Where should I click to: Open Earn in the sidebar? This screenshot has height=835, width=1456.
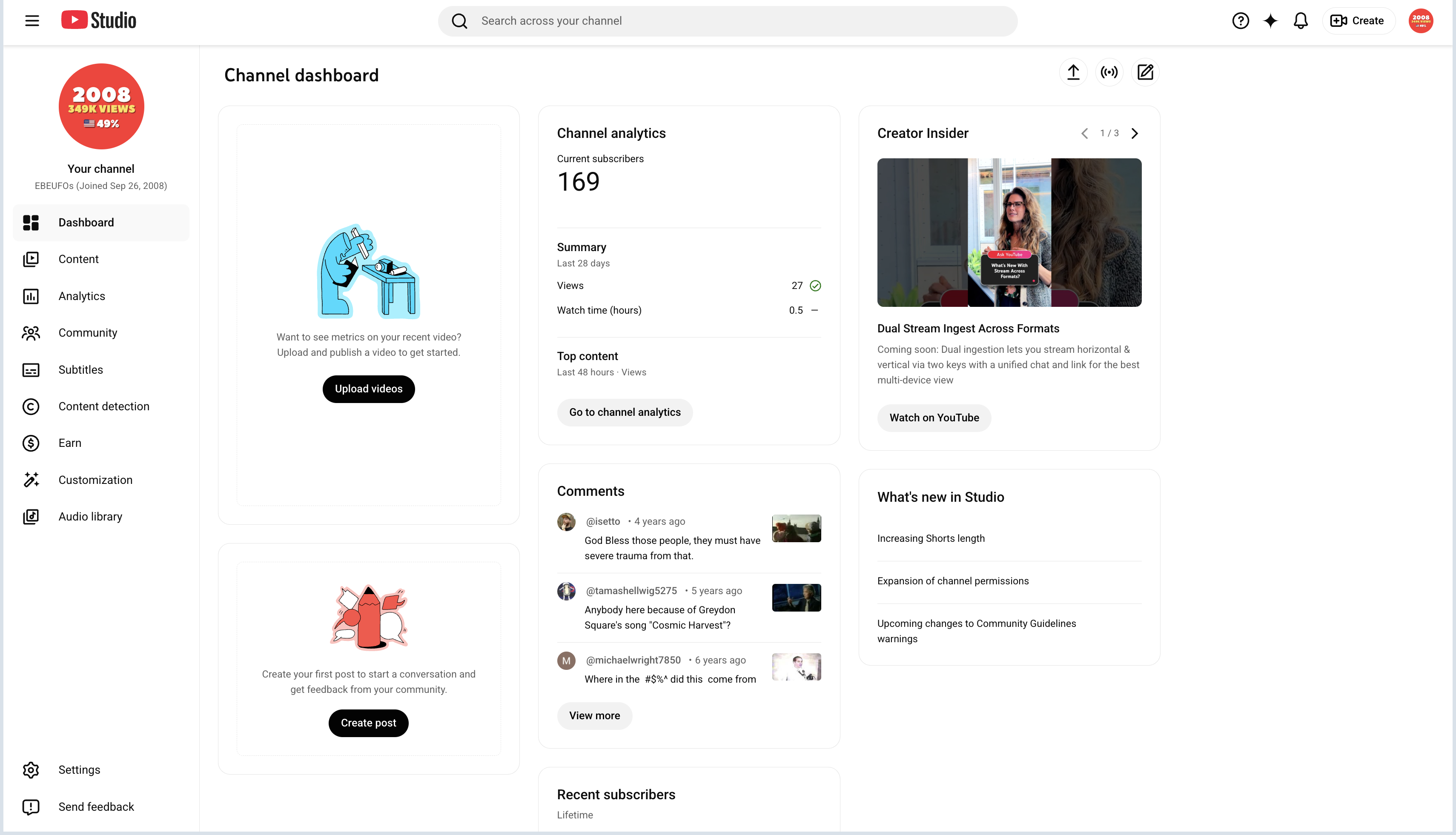(x=101, y=443)
